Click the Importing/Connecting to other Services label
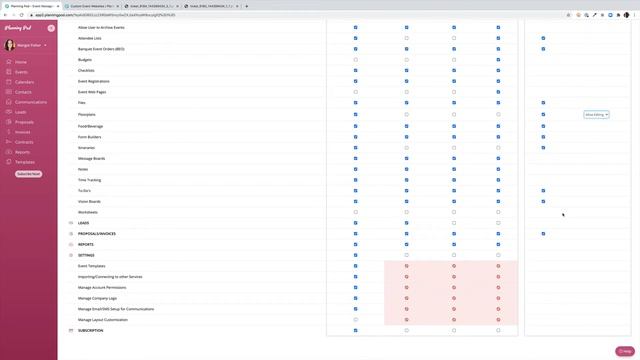The height and width of the screenshot is (360, 640). (x=110, y=277)
